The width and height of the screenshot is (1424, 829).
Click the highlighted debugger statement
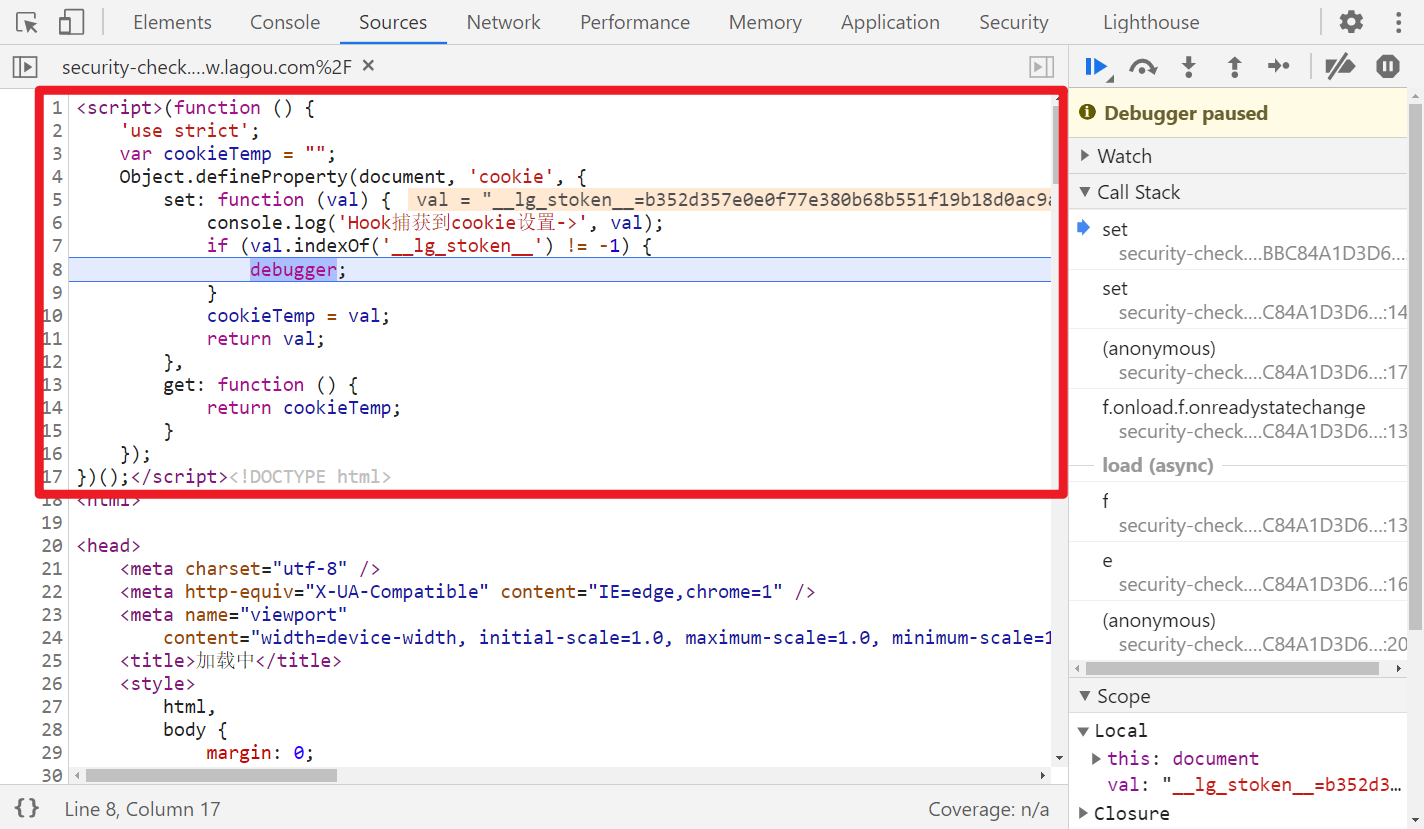click(x=293, y=269)
